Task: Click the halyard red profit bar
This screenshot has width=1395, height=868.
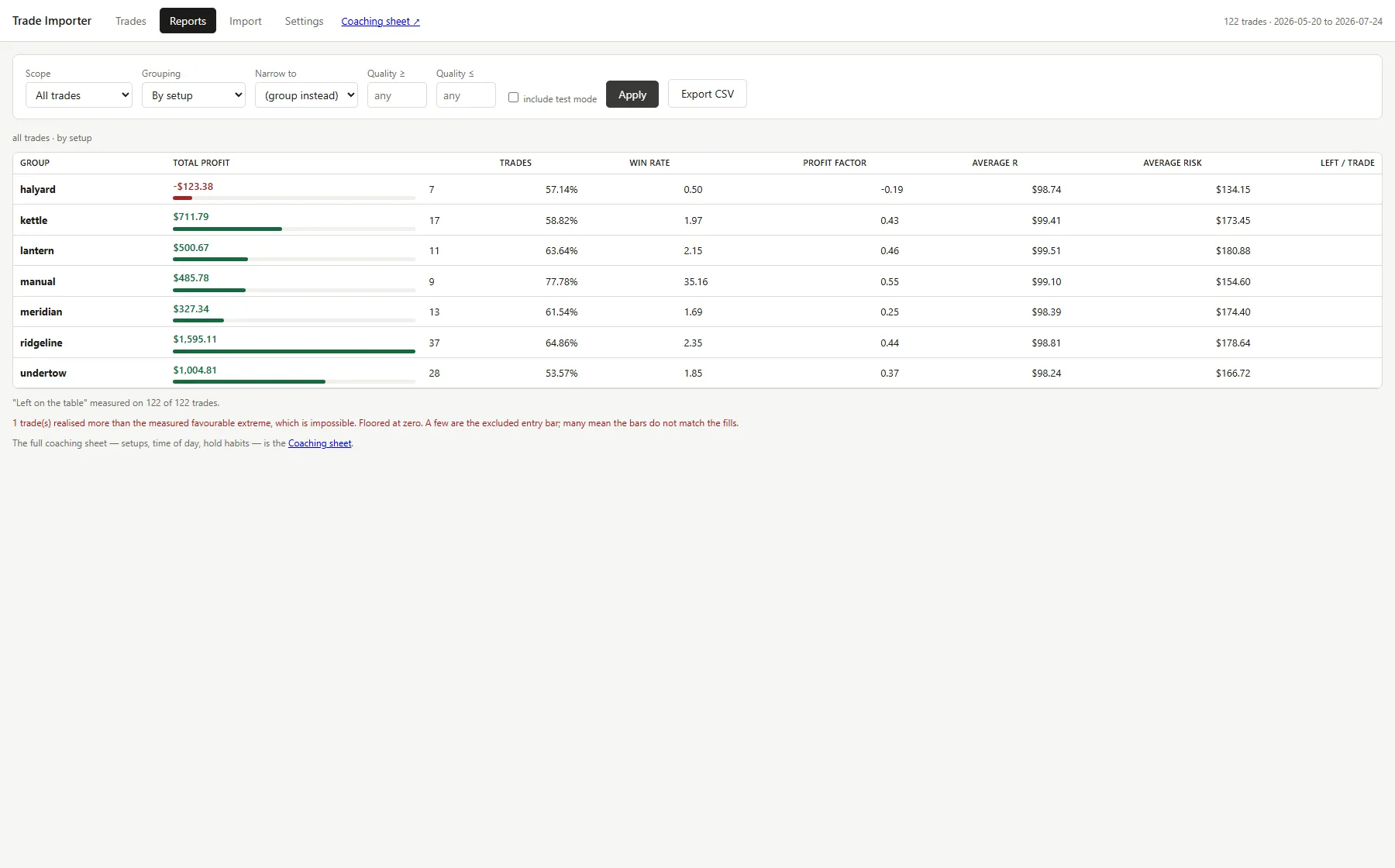Action: point(182,198)
